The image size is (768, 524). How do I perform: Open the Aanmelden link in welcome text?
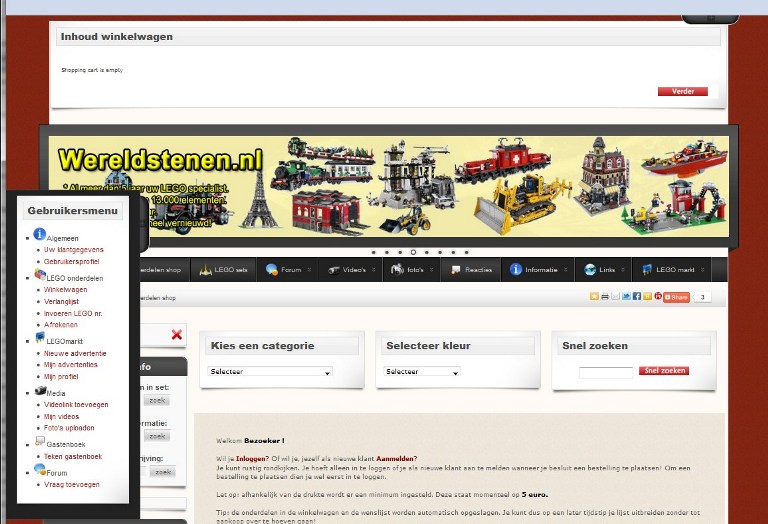tap(395, 459)
